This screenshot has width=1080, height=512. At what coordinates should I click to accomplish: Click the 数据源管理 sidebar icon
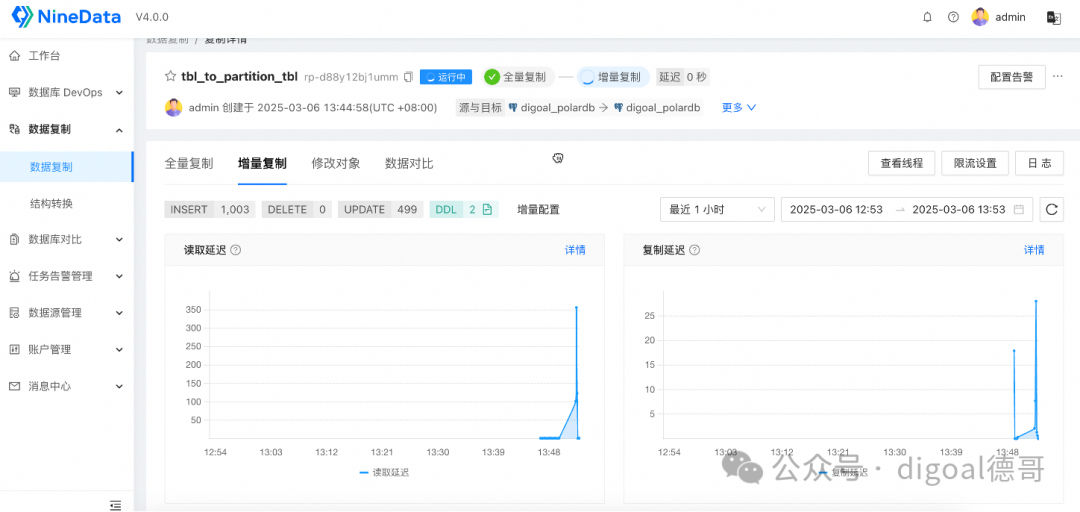click(14, 313)
